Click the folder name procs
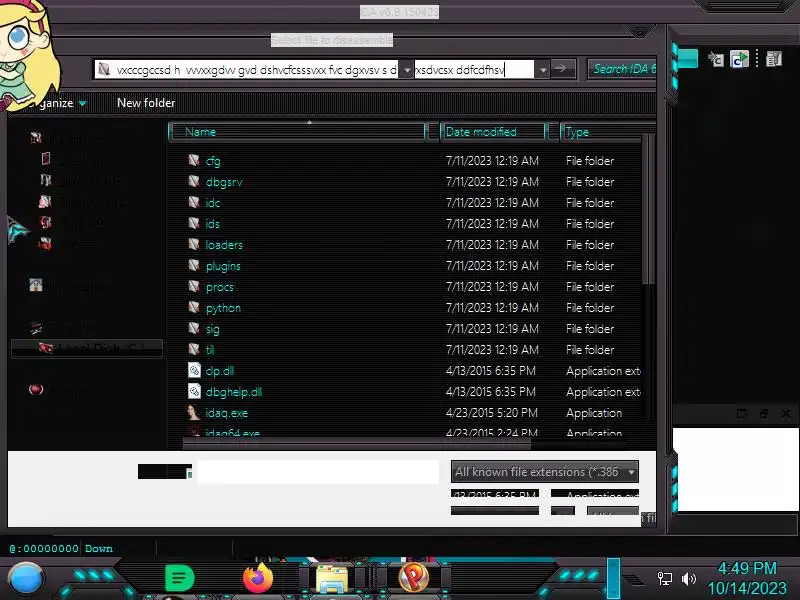800x600 pixels. [x=219, y=287]
